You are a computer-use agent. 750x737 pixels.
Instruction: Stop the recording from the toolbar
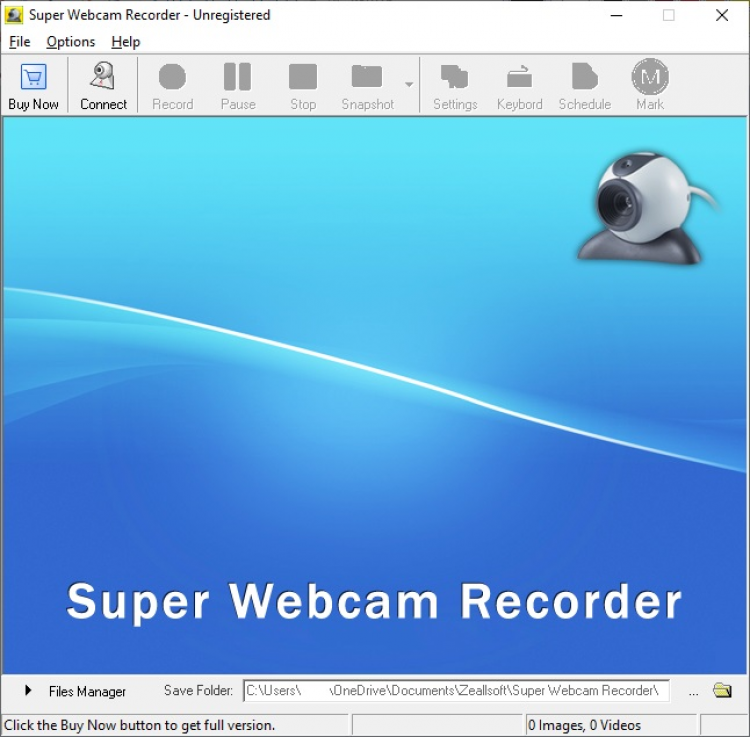(x=303, y=78)
